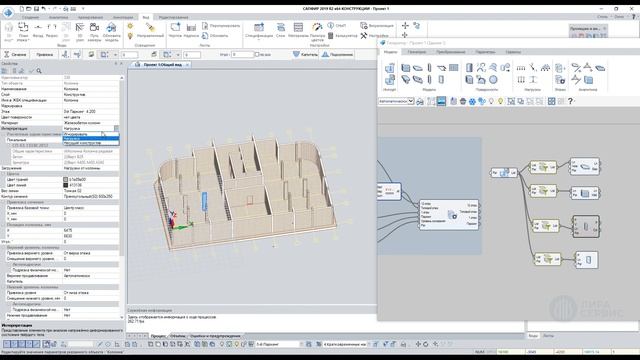This screenshot has width=640, height=360.
Task: Click the round surface icon in Поверхности group
Action: (493, 80)
